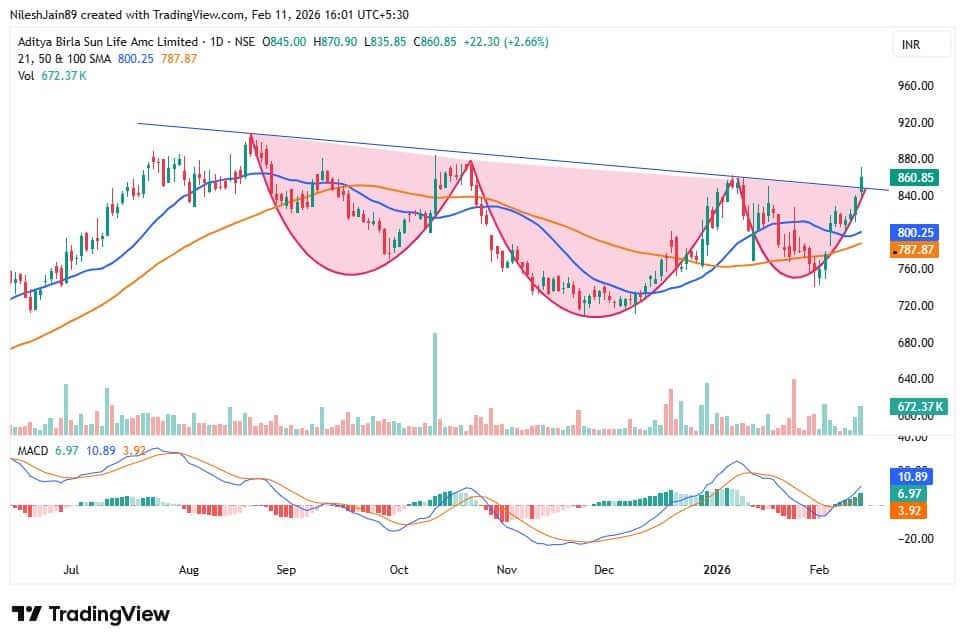Click the C860.85 close value
Image resolution: width=965 pixels, height=644 pixels.
pos(434,42)
